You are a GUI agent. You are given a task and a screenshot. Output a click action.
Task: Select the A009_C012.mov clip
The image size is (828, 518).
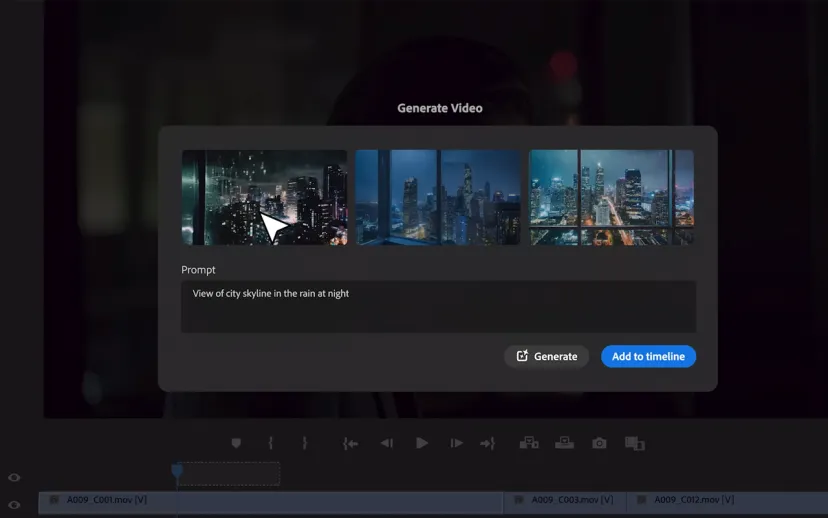point(727,502)
